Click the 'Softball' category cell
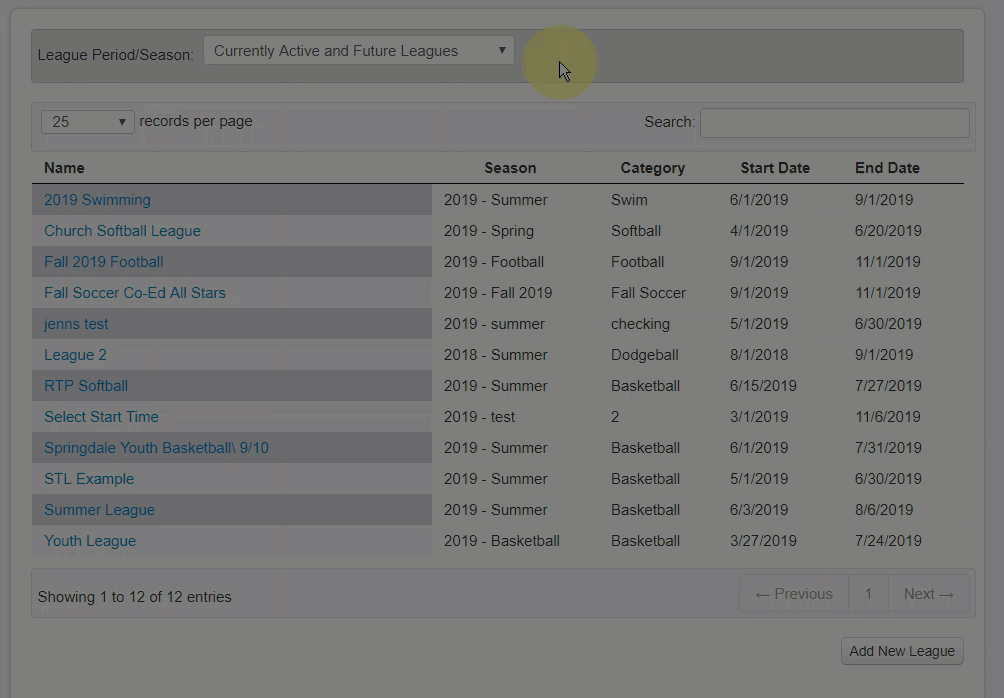The width and height of the screenshot is (1004, 698). [636, 231]
